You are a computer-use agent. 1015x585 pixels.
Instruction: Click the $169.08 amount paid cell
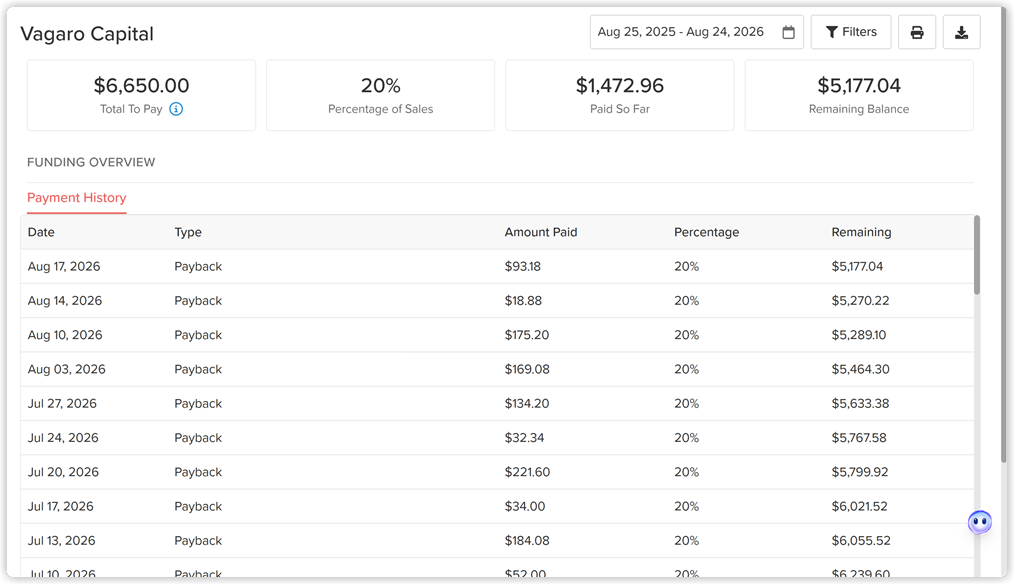(x=527, y=370)
